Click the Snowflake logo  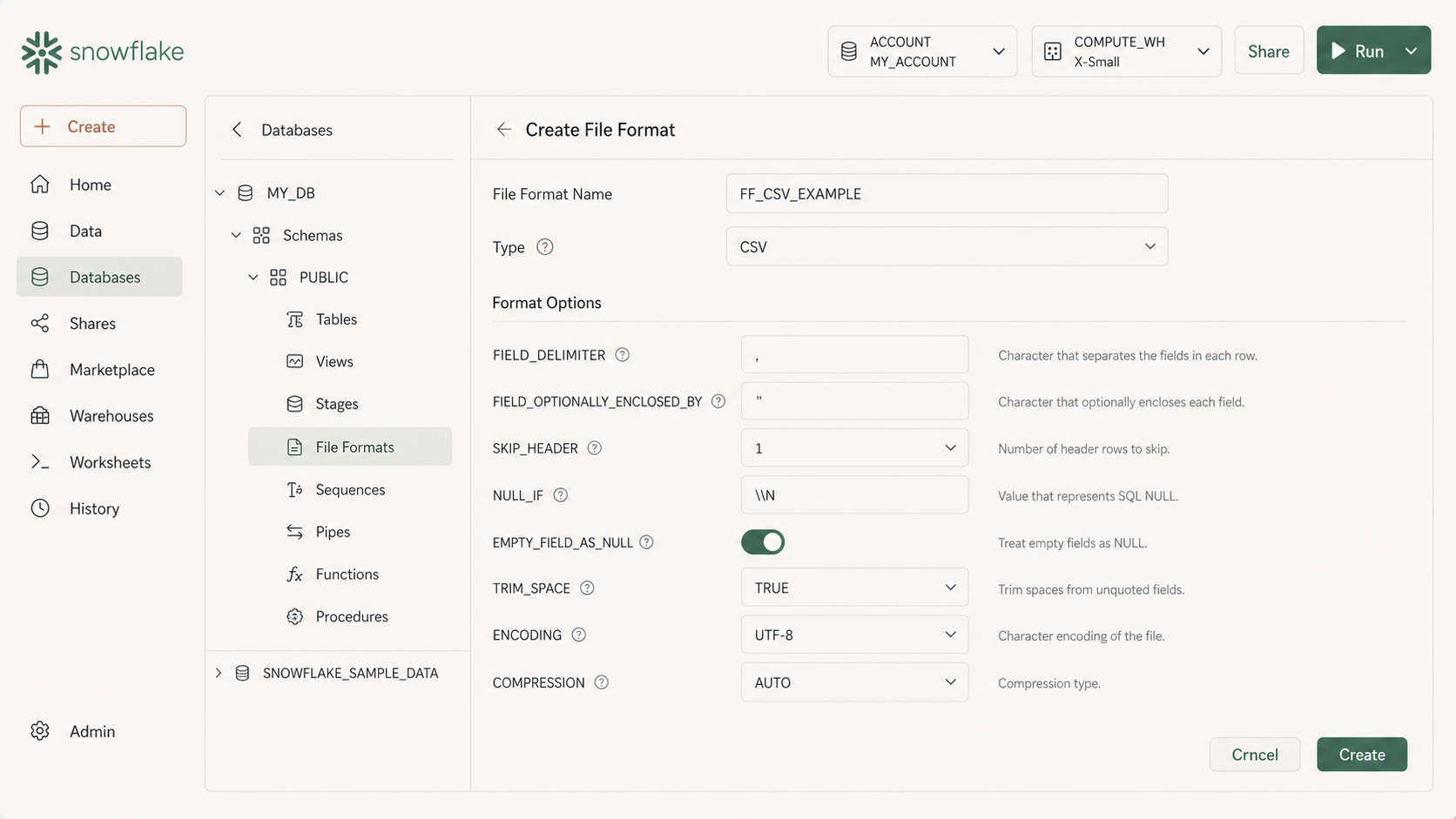click(103, 52)
